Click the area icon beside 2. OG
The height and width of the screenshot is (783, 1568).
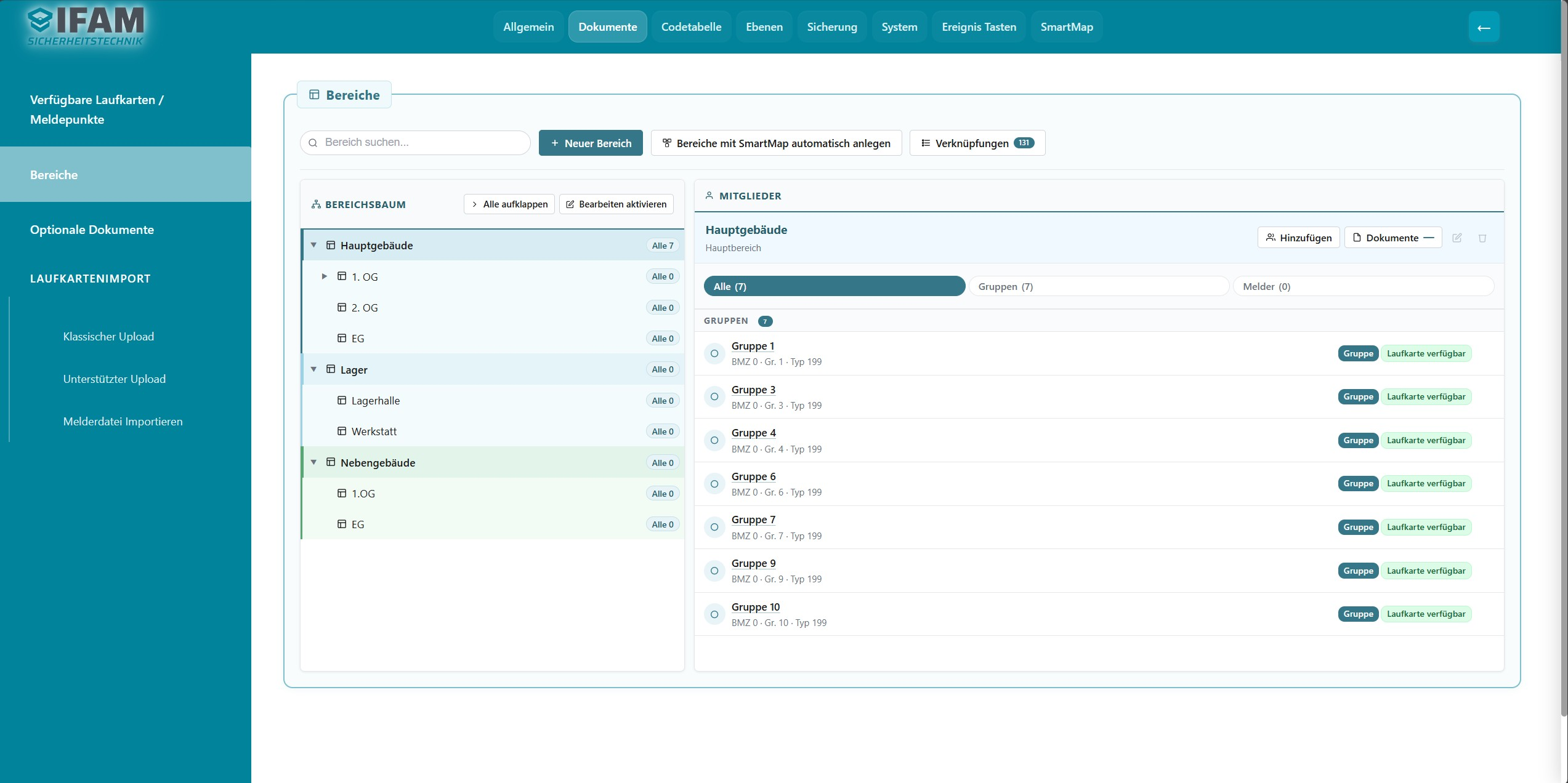click(x=342, y=307)
